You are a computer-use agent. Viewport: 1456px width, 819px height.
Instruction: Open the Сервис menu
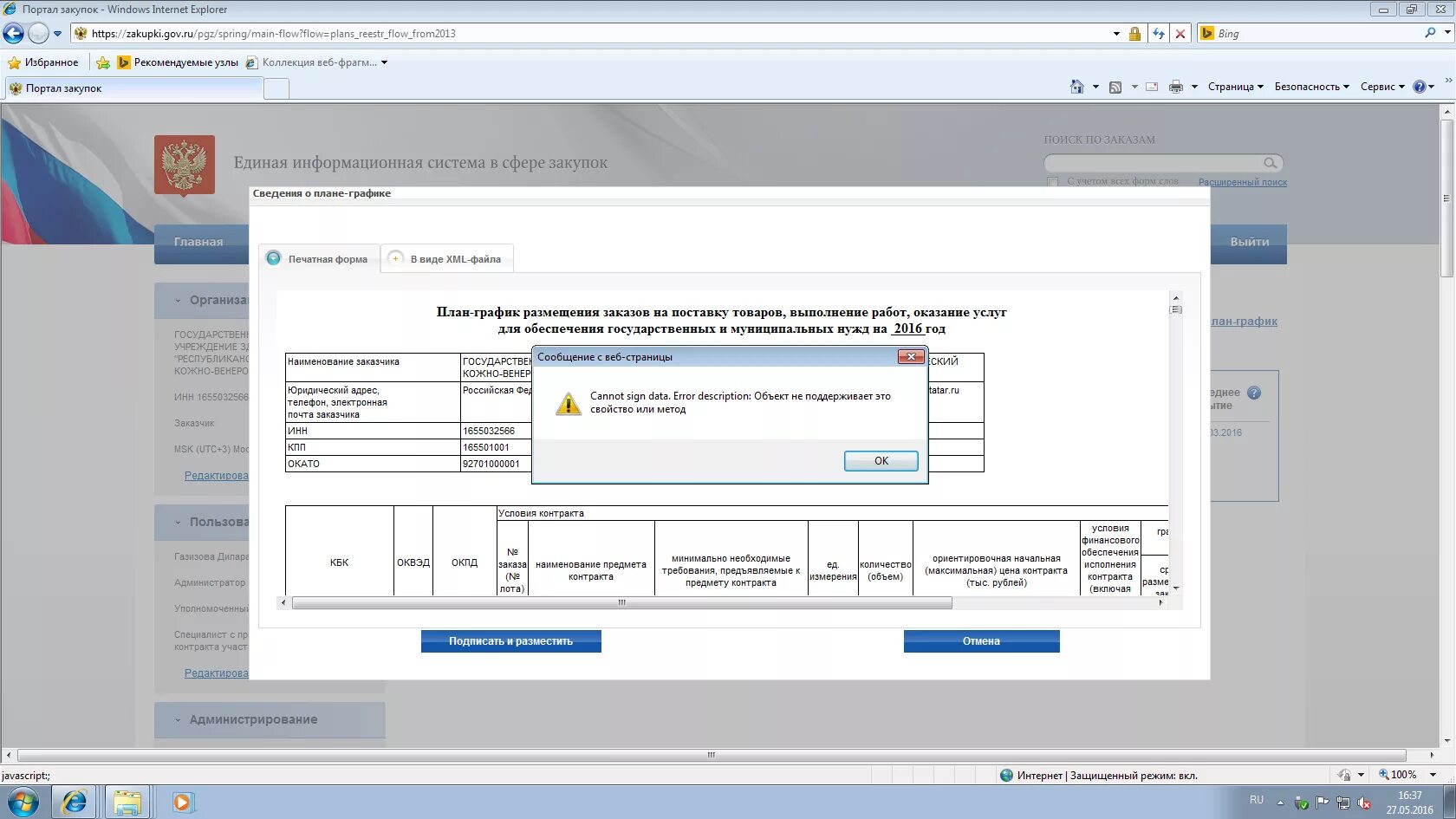click(x=1382, y=87)
